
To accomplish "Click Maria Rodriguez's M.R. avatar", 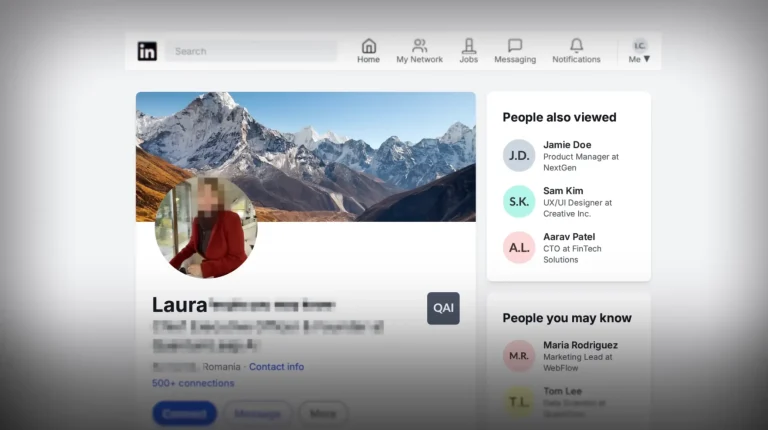I will pyautogui.click(x=519, y=356).
